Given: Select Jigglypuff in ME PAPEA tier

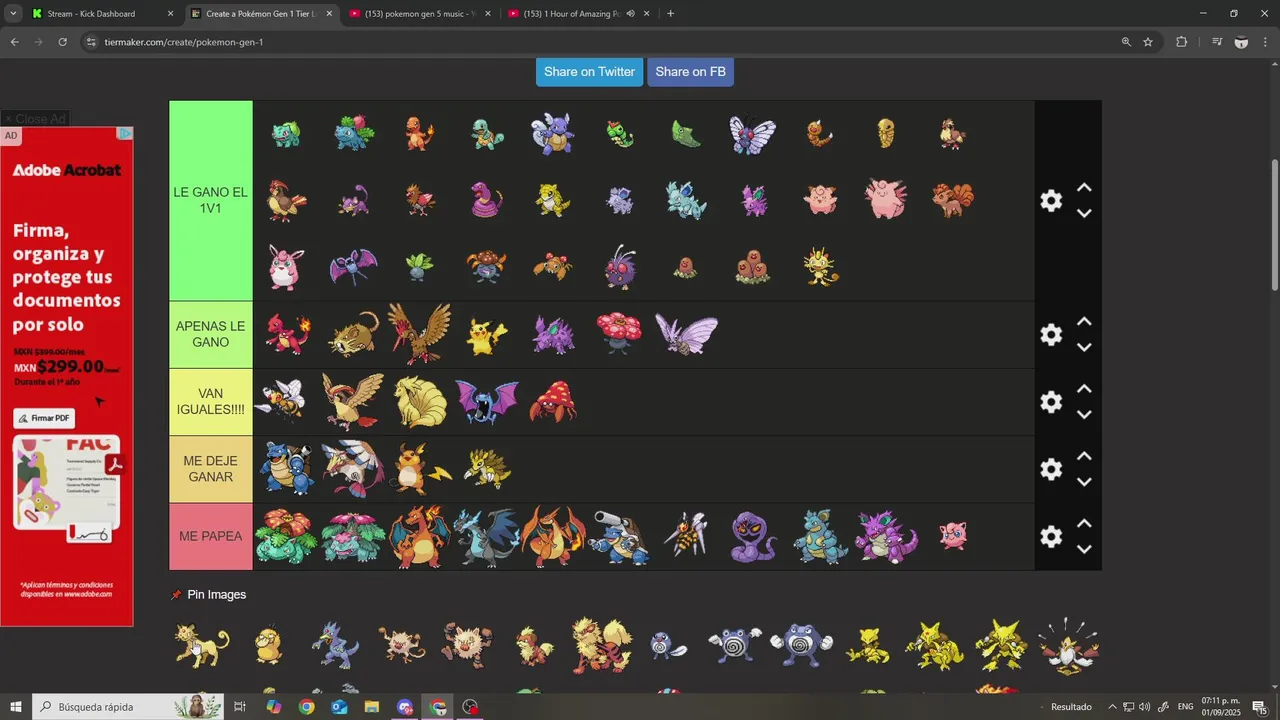Looking at the screenshot, I should tap(953, 536).
